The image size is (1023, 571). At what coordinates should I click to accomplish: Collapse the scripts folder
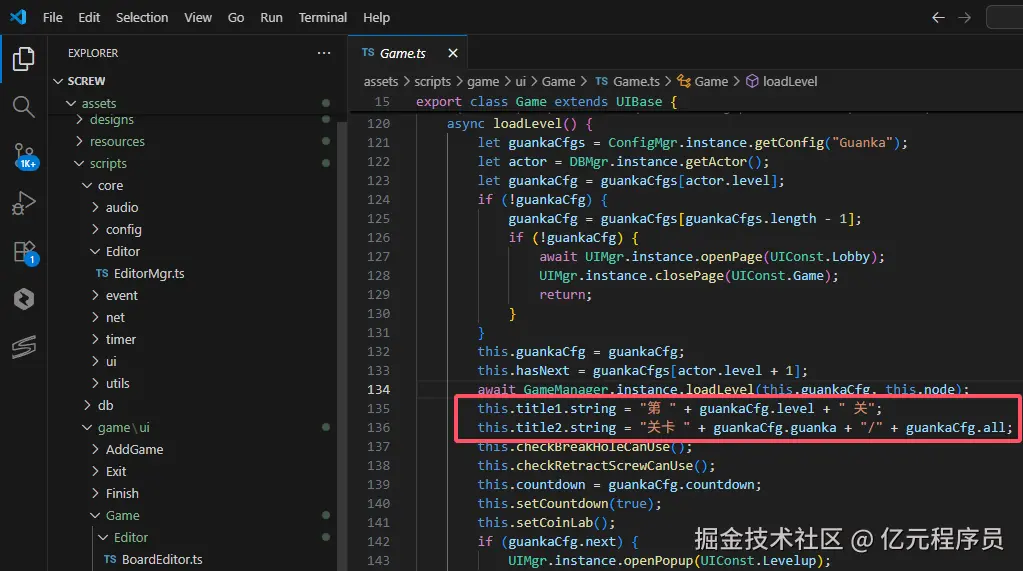(107, 163)
